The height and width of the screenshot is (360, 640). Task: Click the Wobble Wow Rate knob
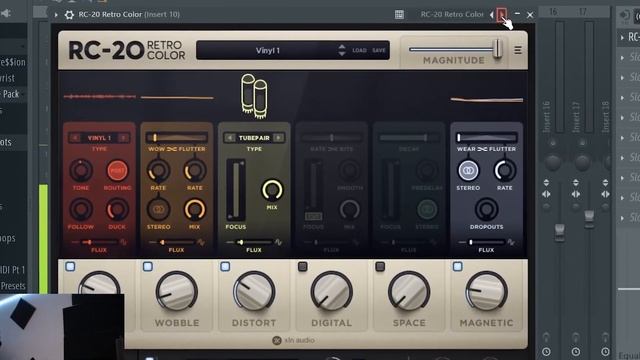pyautogui.click(x=158, y=170)
